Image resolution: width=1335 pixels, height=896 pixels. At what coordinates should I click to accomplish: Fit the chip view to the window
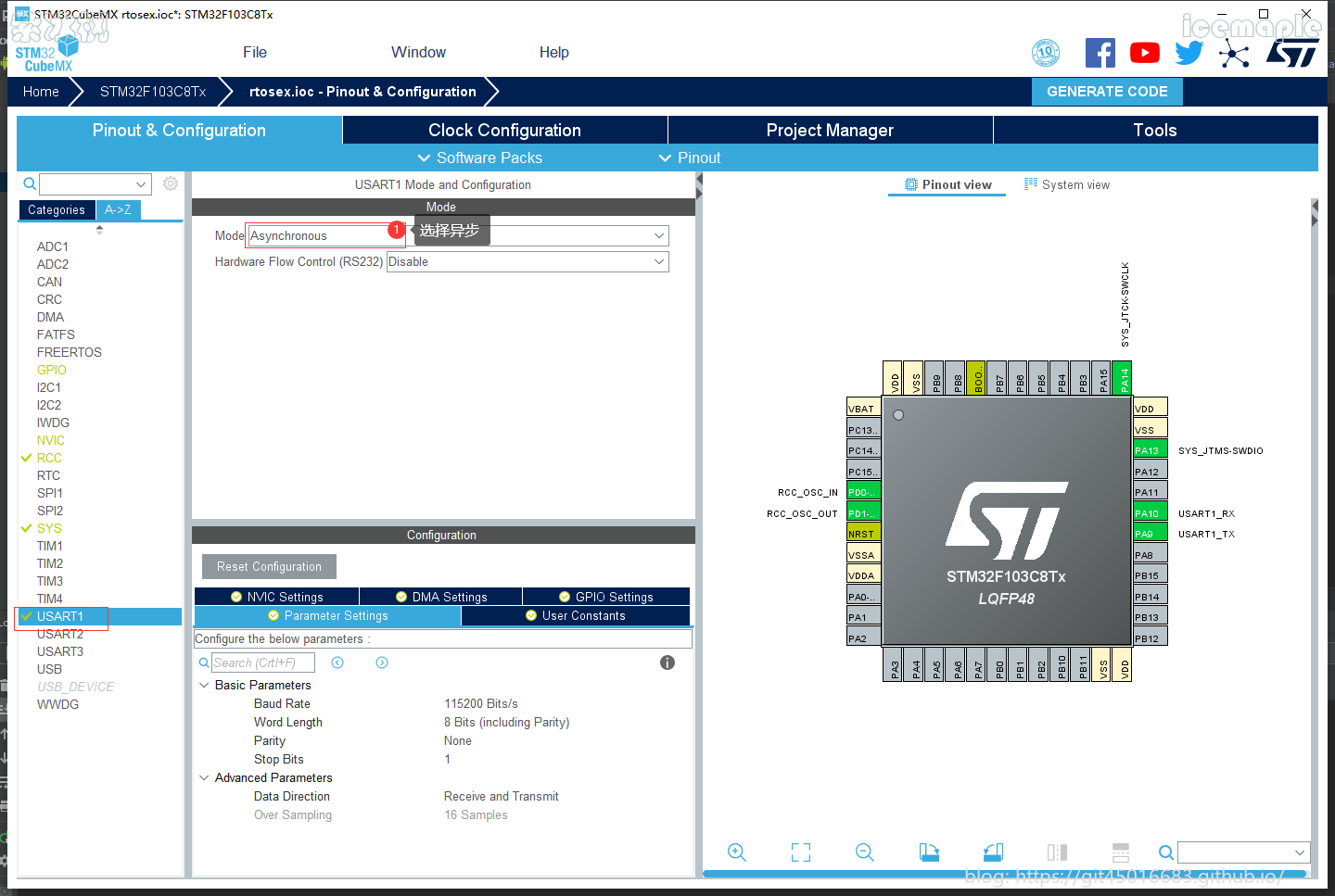[x=801, y=852]
